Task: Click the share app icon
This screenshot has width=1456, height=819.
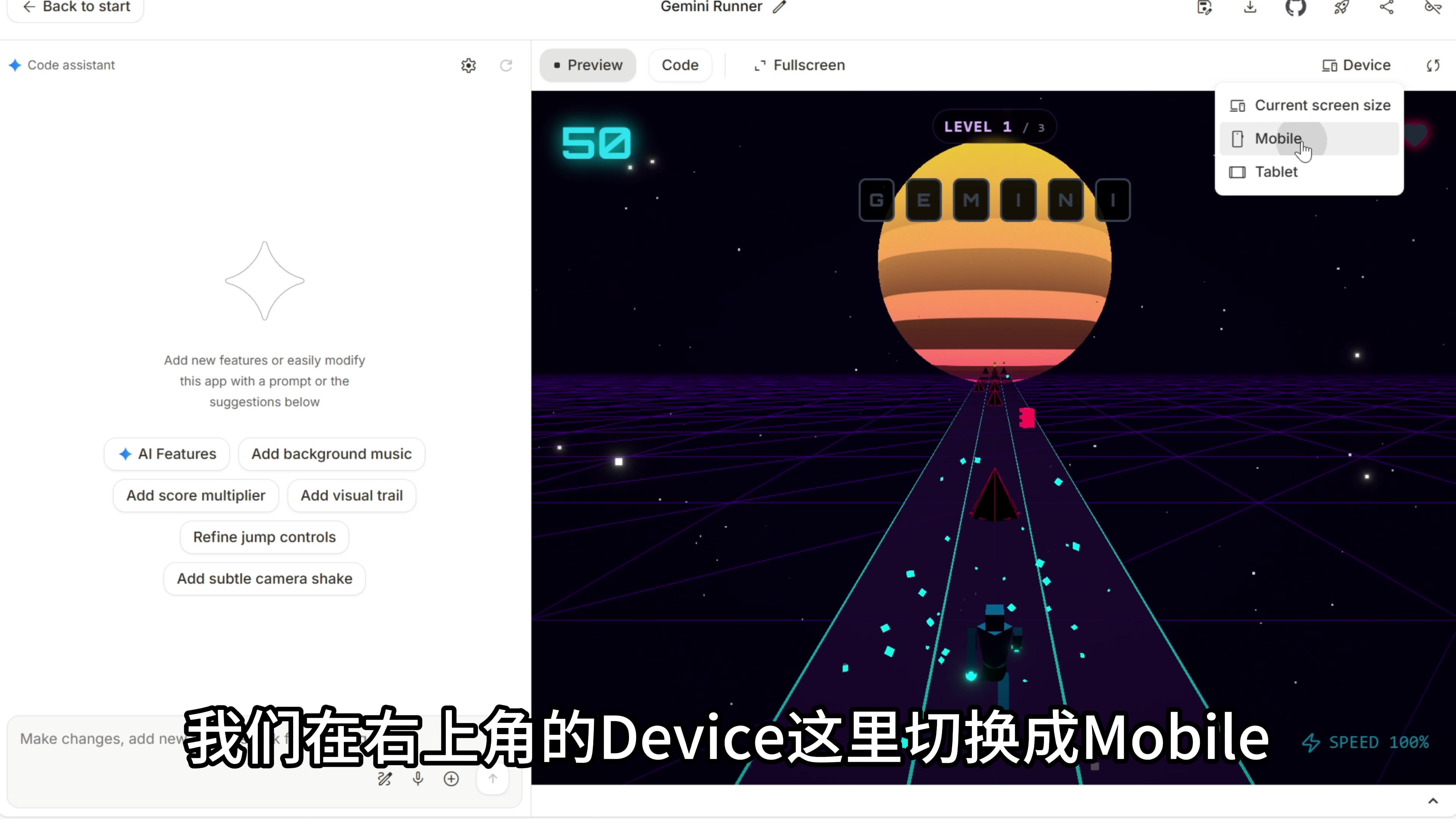Action: [1387, 7]
